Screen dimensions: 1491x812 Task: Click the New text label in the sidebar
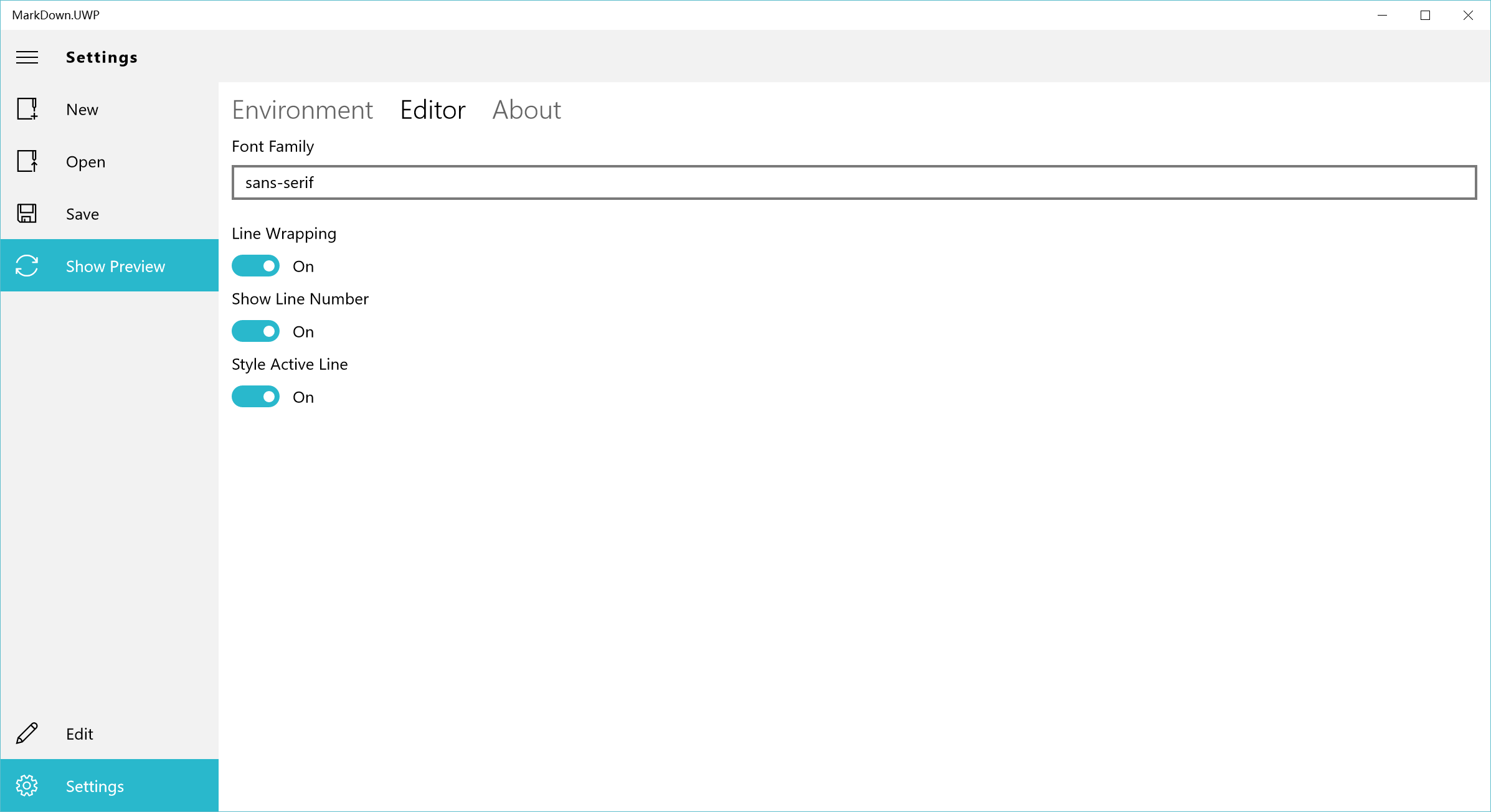82,110
